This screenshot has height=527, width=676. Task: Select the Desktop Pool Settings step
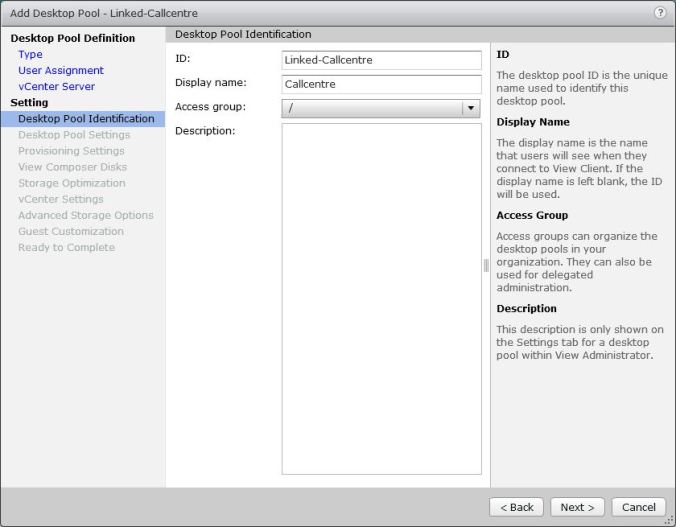pos(74,134)
